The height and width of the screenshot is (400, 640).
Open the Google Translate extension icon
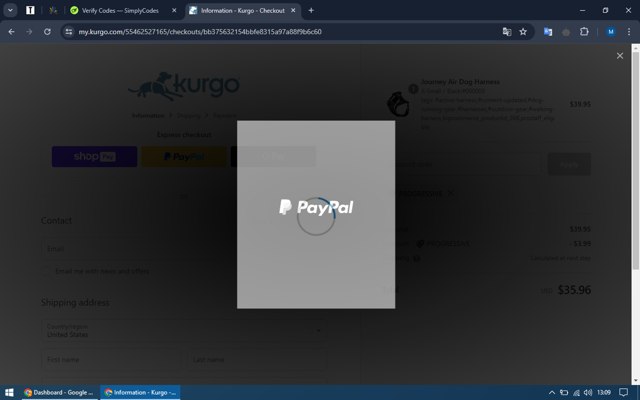point(548,32)
